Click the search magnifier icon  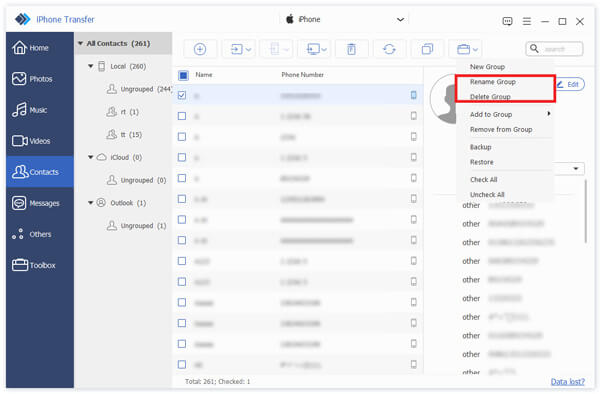(x=534, y=49)
